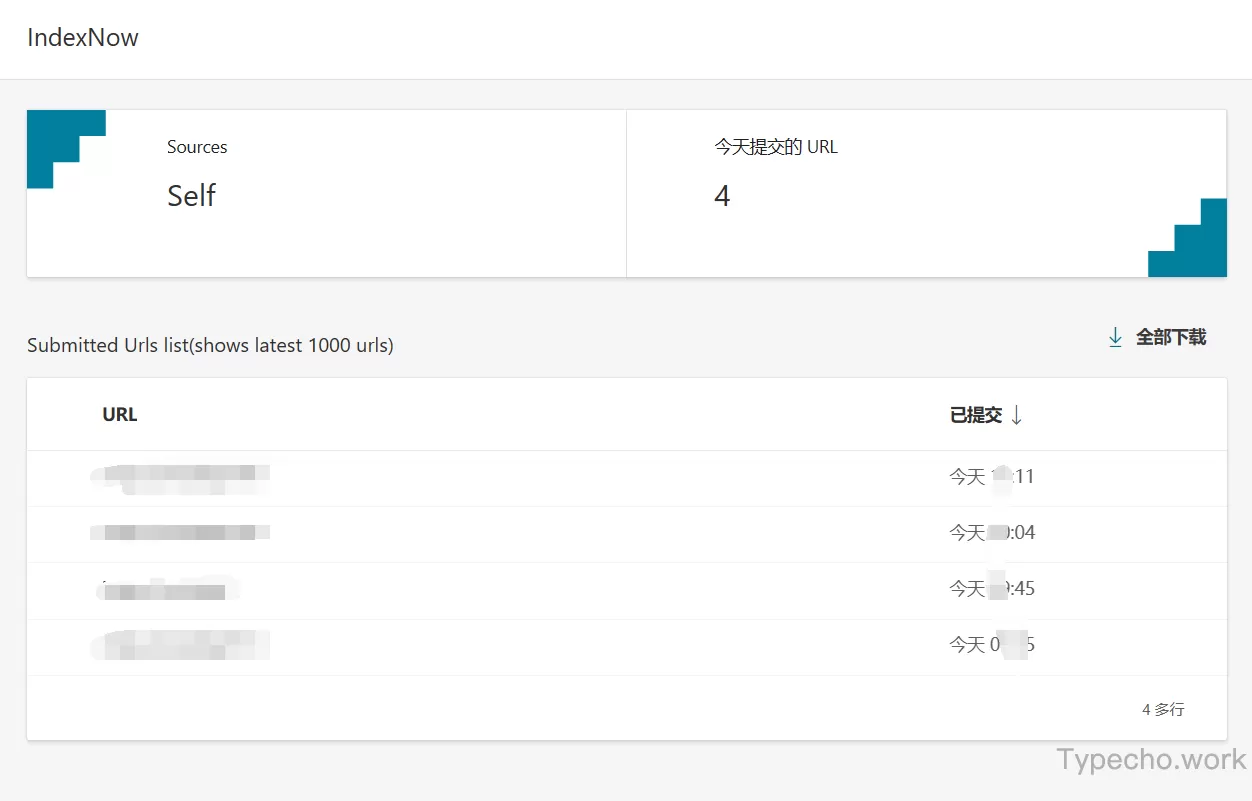
Task: Open the blurred URL in the :04 row
Action: tap(180, 533)
